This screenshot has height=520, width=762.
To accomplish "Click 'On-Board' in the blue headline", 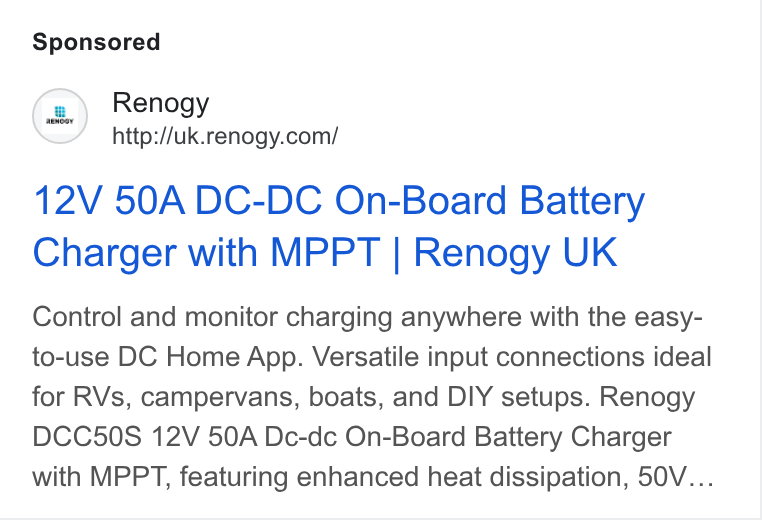I will pos(421,200).
